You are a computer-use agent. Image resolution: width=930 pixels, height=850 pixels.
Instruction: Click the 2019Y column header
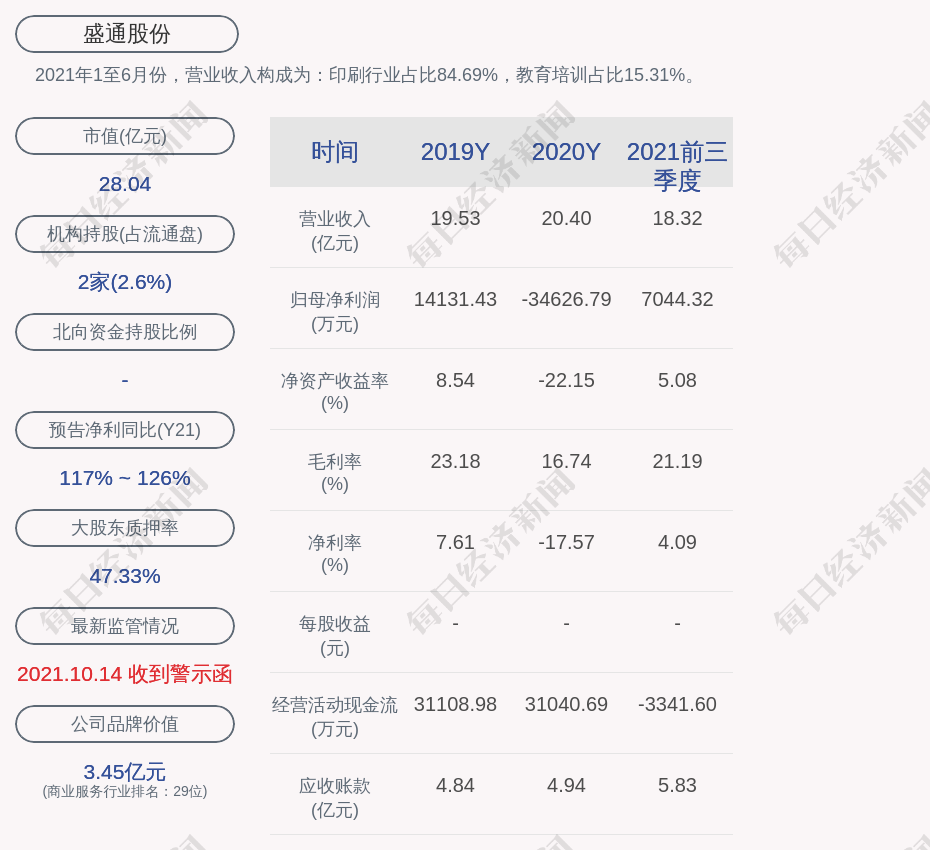point(456,152)
